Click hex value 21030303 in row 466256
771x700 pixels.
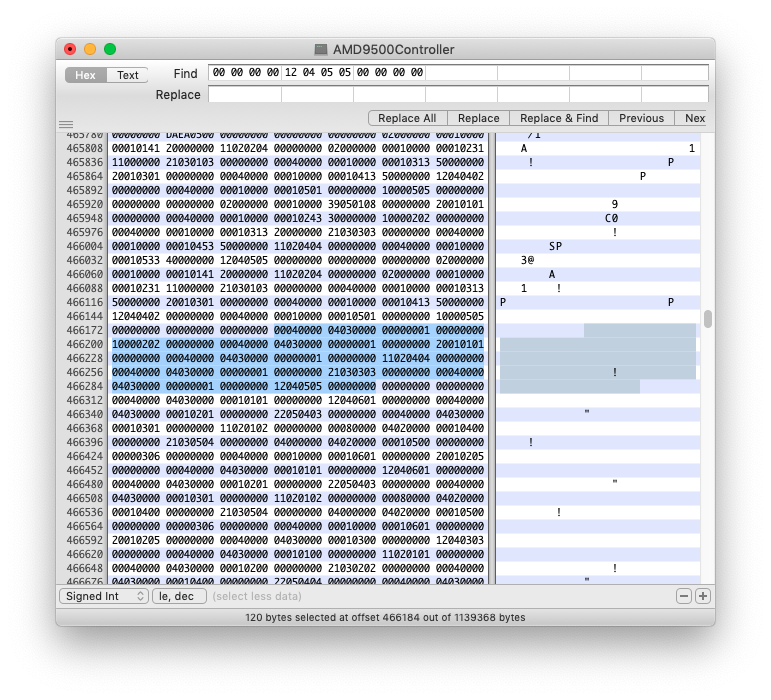click(x=352, y=372)
